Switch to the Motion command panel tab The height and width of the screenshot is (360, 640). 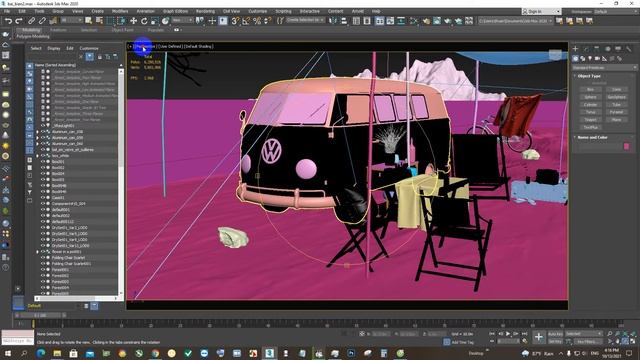[x=607, y=49]
